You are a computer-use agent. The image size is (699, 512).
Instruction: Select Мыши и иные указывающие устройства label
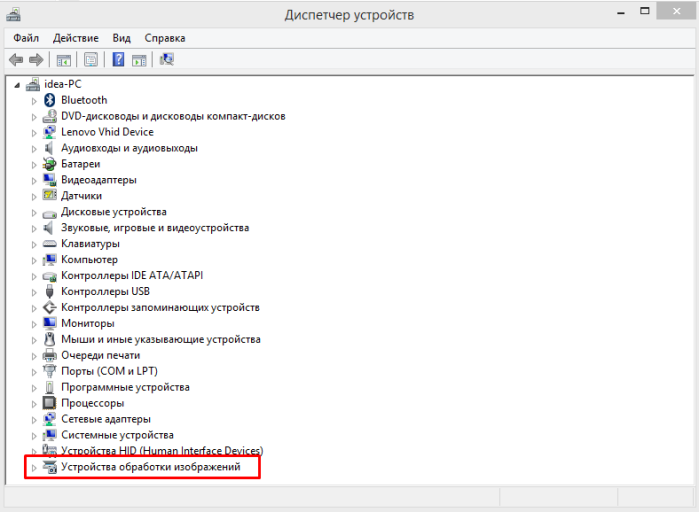click(x=160, y=339)
